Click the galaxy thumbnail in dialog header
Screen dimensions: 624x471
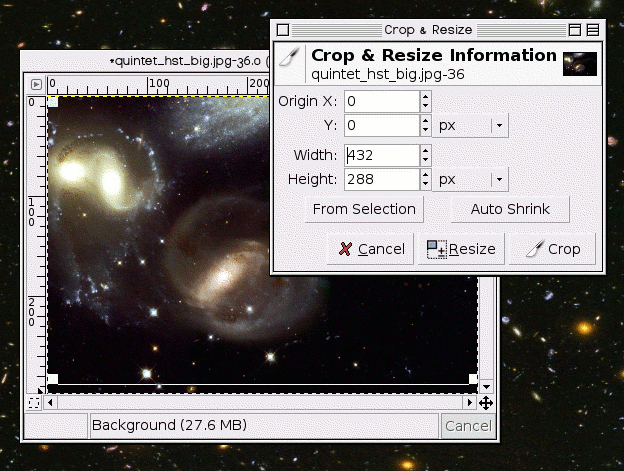tap(580, 64)
